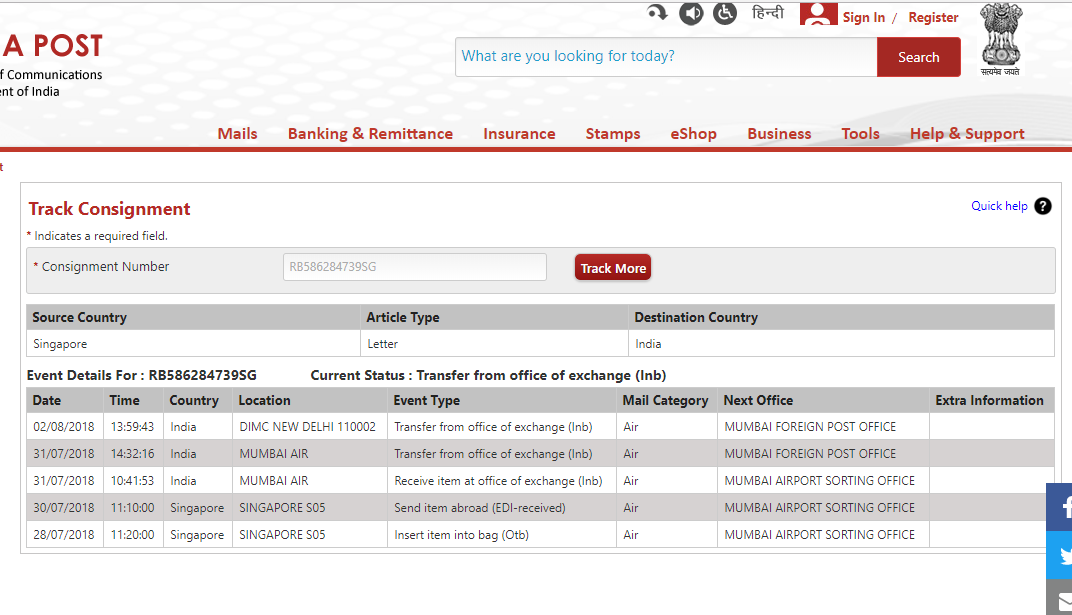Viewport: 1072px width, 615px height.
Task: Click the time cell 10:41:53
Action: (132, 480)
